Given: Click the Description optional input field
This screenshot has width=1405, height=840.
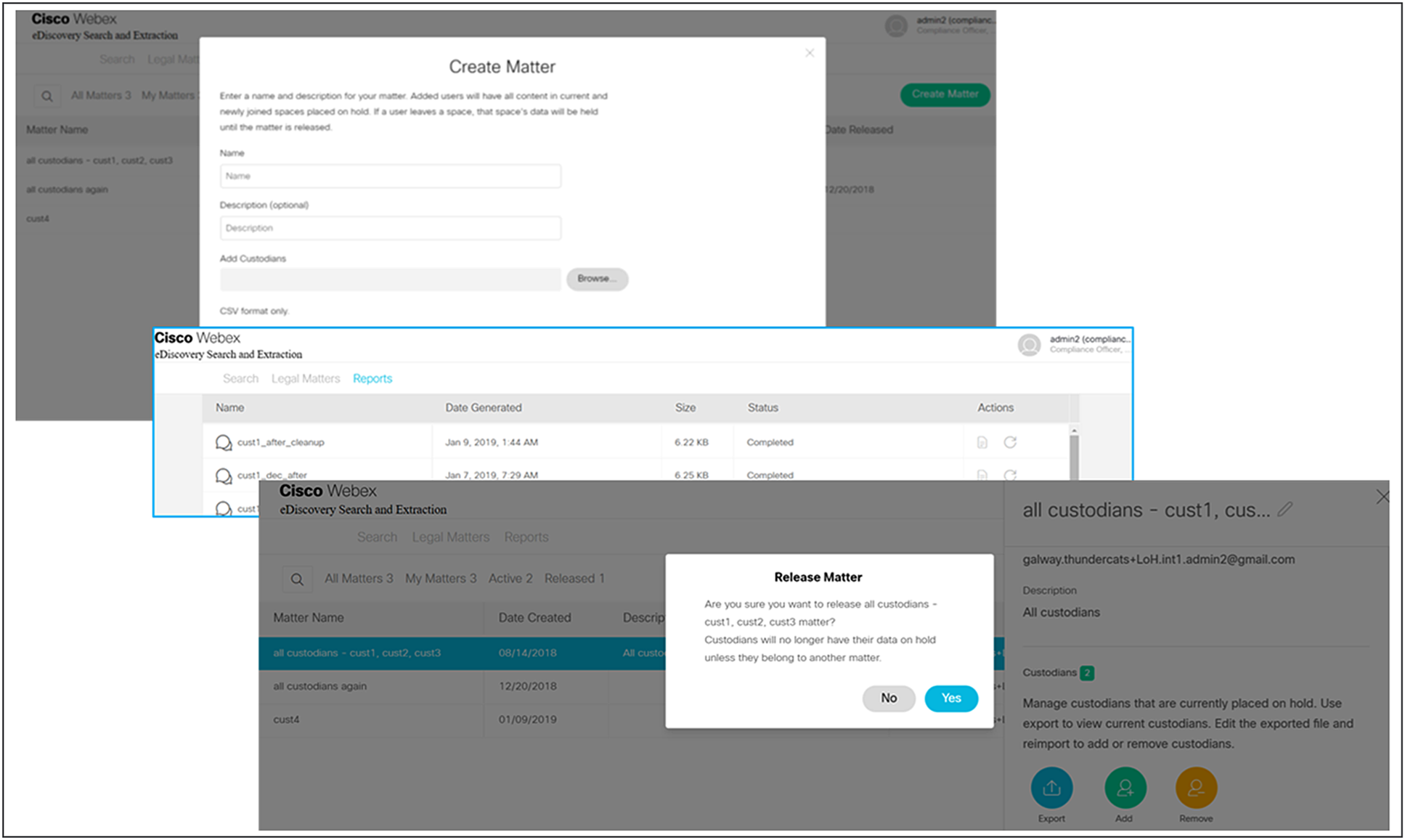Looking at the screenshot, I should [390, 228].
